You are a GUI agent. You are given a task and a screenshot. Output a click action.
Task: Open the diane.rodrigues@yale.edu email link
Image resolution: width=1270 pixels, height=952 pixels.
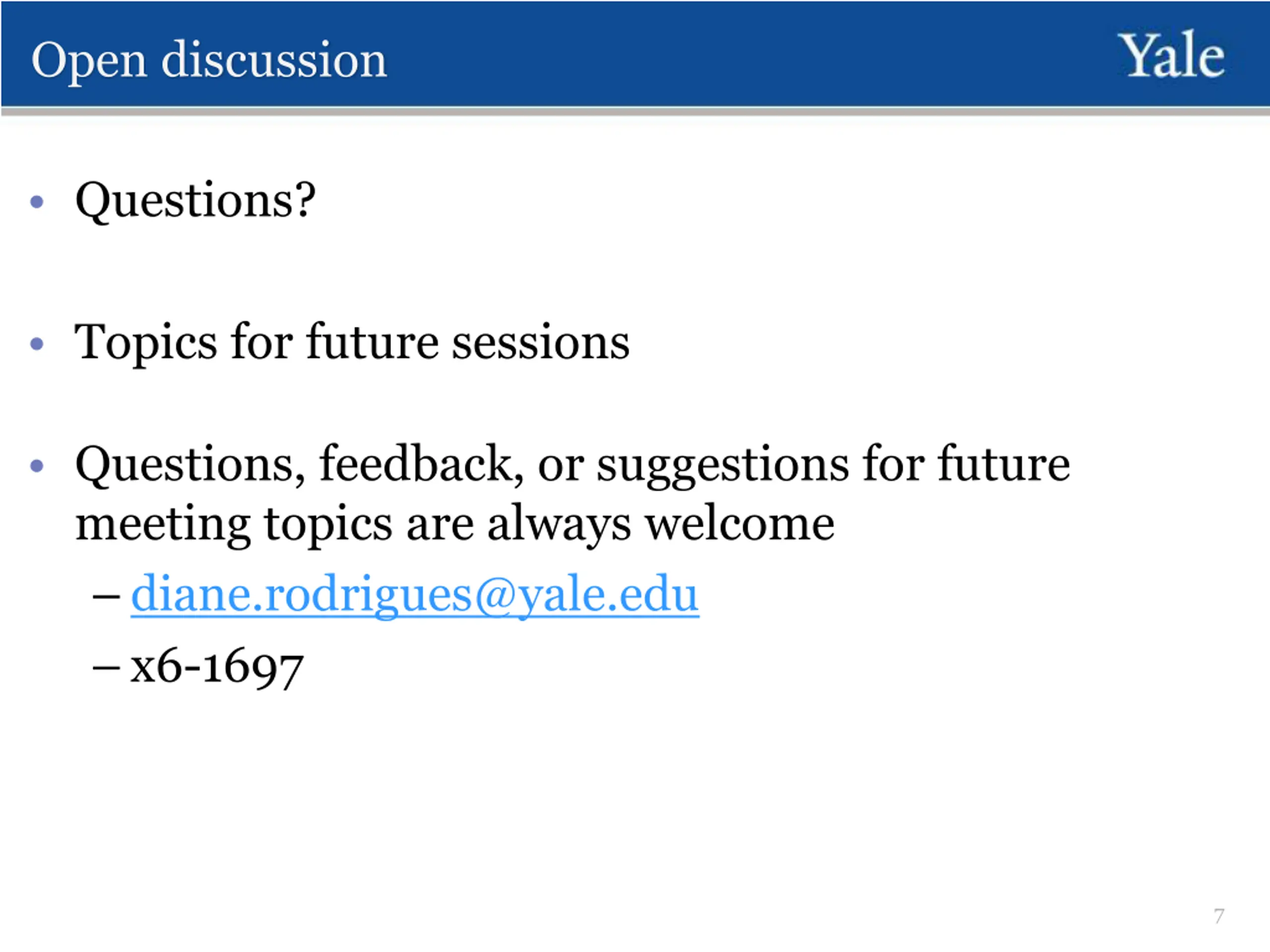[415, 595]
